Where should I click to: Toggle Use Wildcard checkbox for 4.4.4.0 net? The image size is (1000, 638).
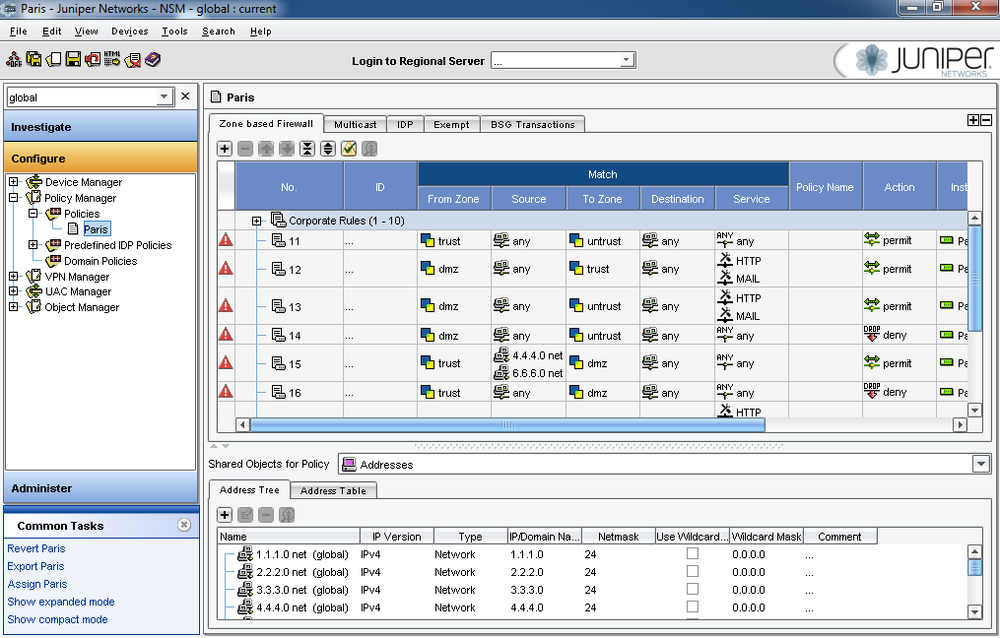coord(692,607)
